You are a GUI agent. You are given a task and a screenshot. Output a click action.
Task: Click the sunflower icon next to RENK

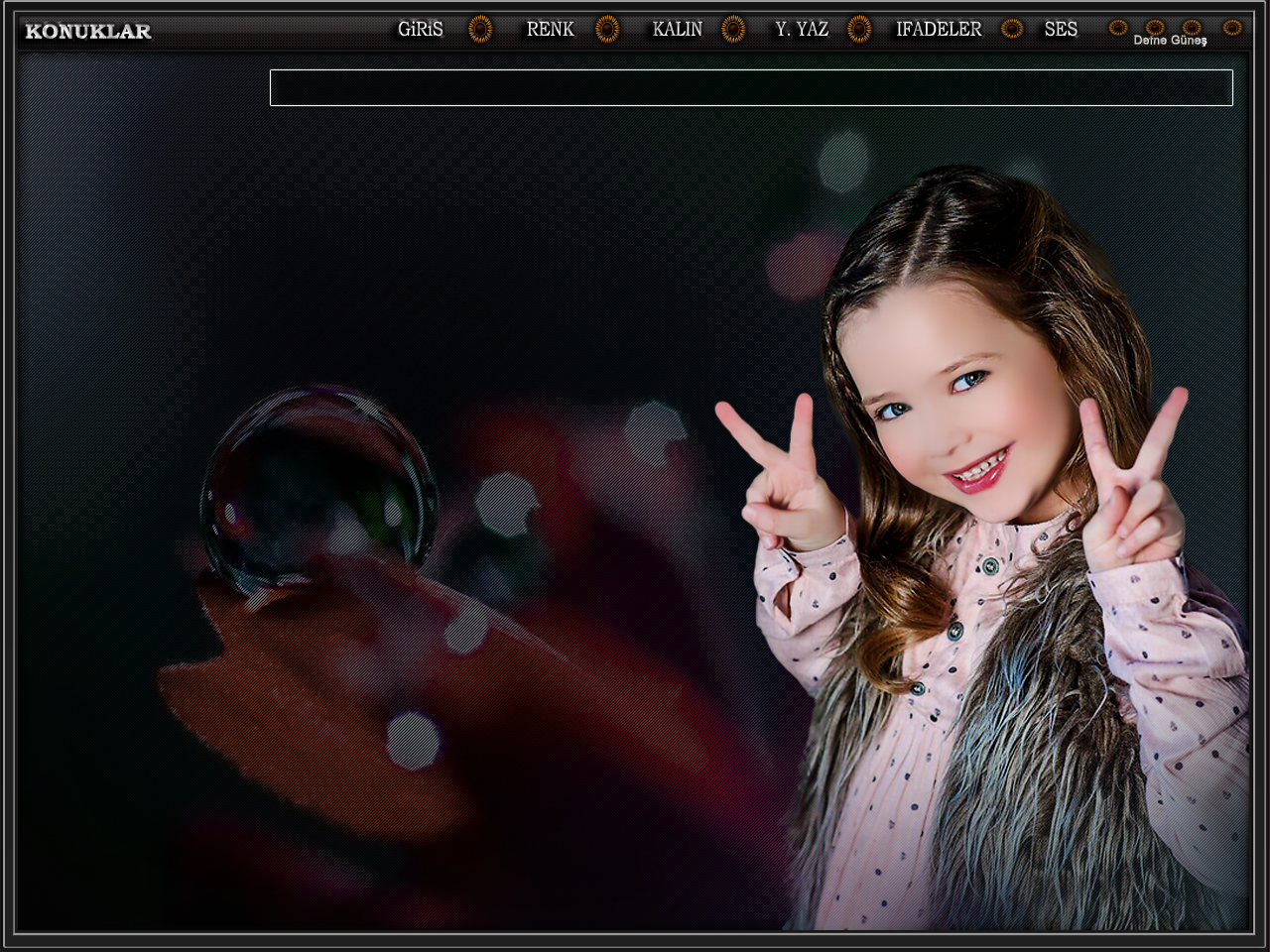(x=607, y=30)
